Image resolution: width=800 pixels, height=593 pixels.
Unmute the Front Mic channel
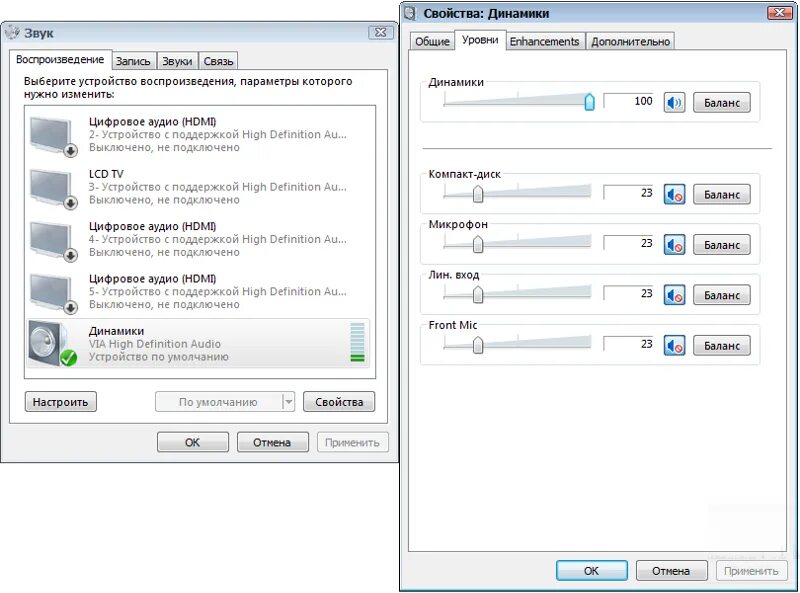pyautogui.click(x=674, y=345)
